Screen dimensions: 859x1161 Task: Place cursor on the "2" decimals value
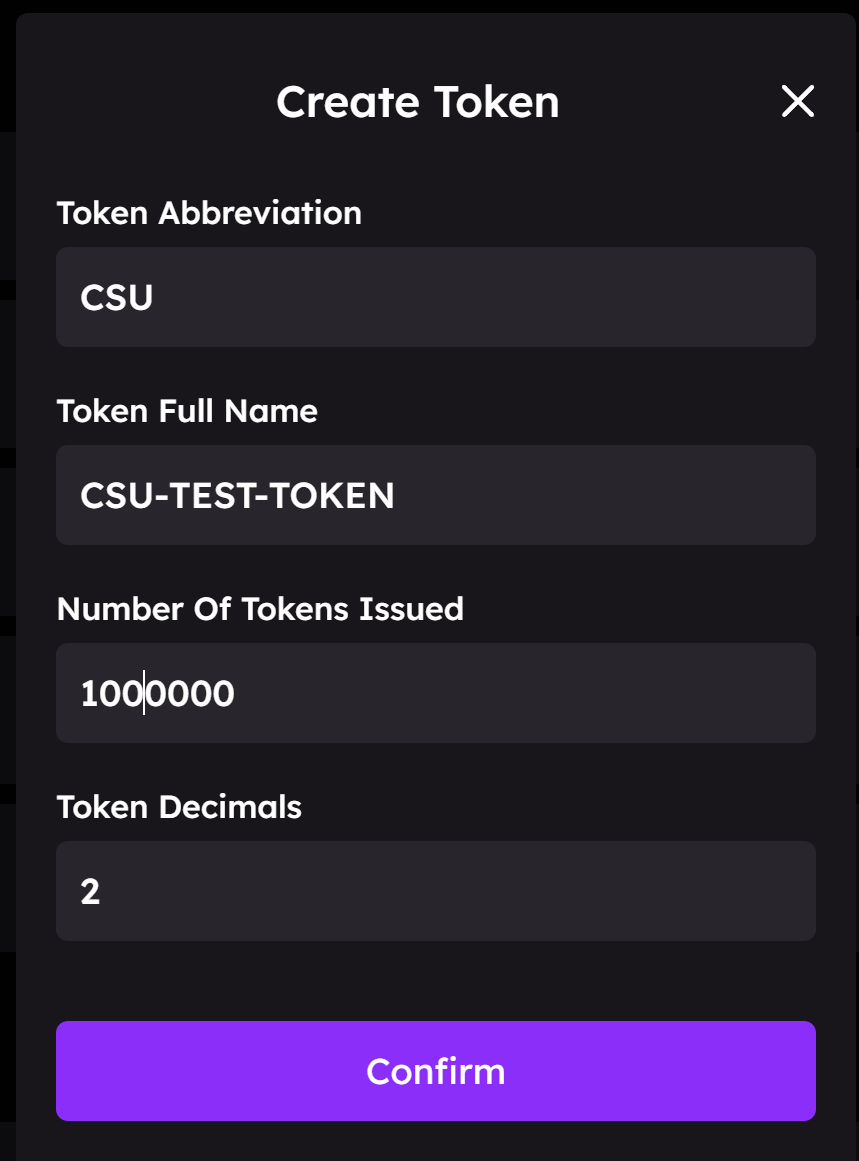[x=90, y=892]
